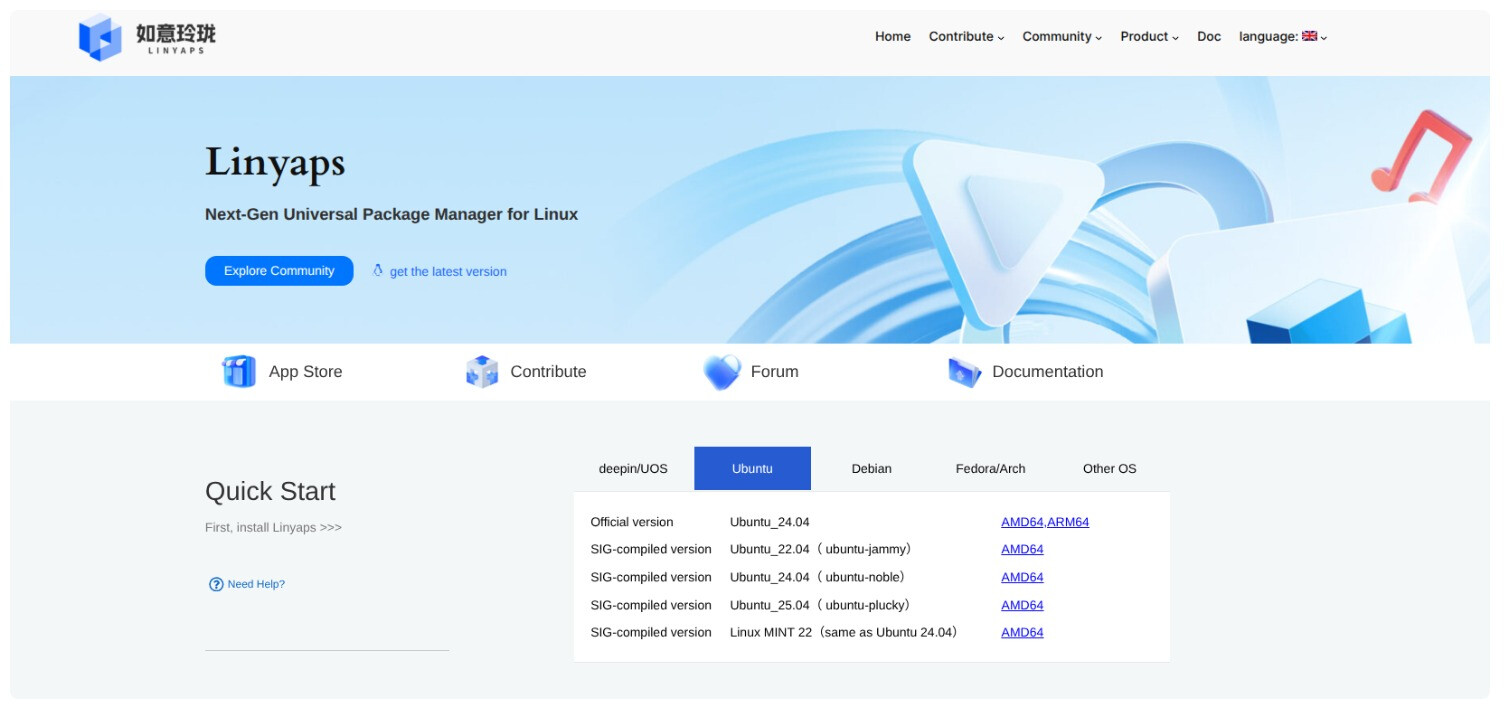Select the Other OS tab

[x=1109, y=469]
